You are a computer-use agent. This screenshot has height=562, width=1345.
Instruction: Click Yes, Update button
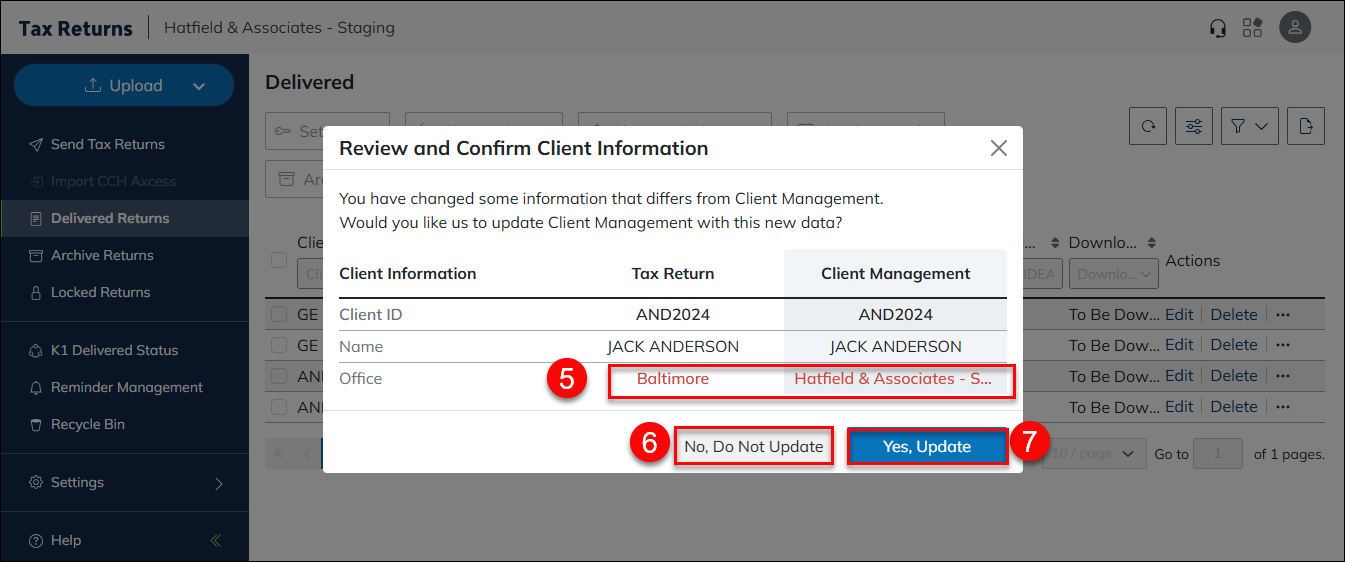[x=926, y=446]
